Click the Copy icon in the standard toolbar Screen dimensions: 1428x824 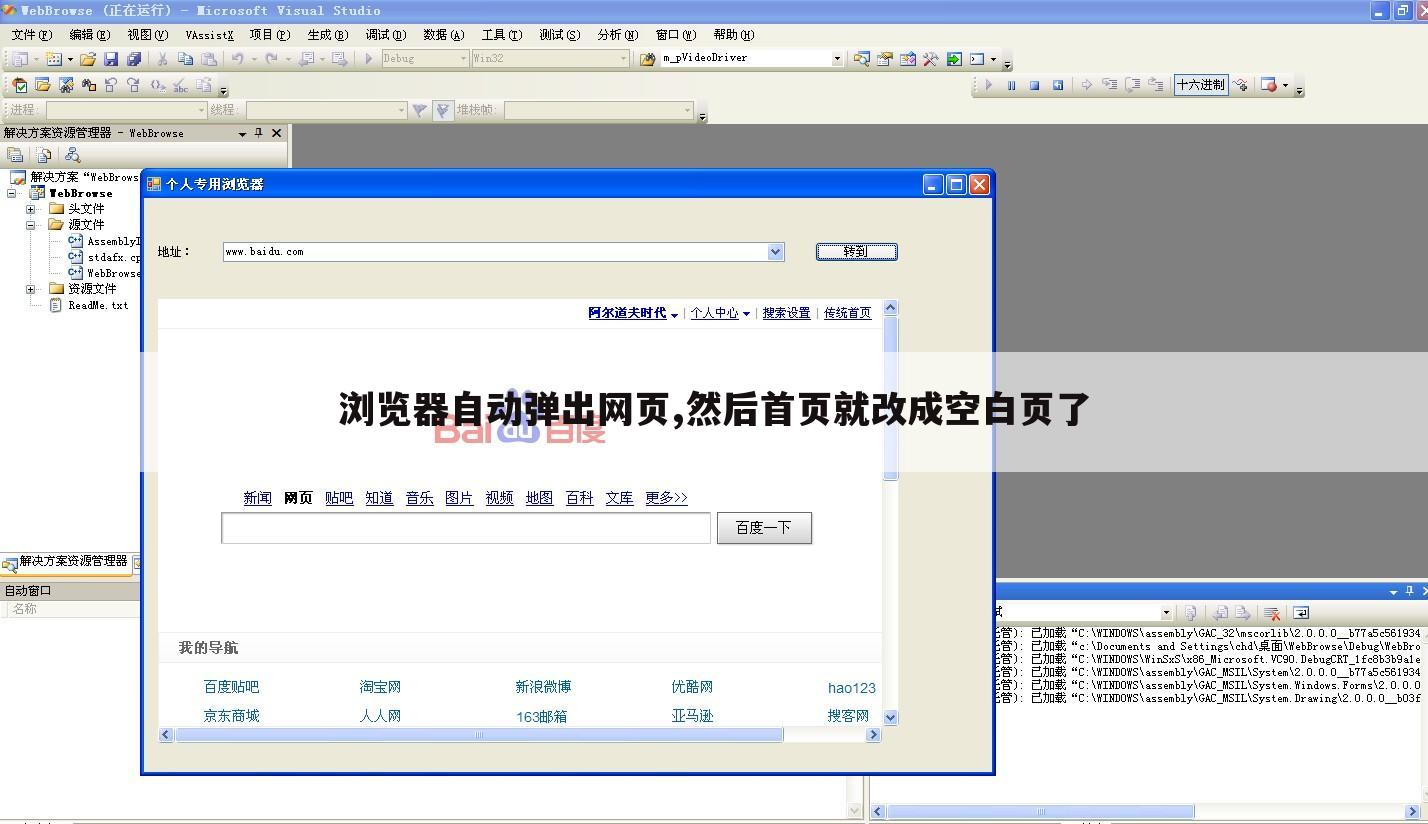(185, 59)
